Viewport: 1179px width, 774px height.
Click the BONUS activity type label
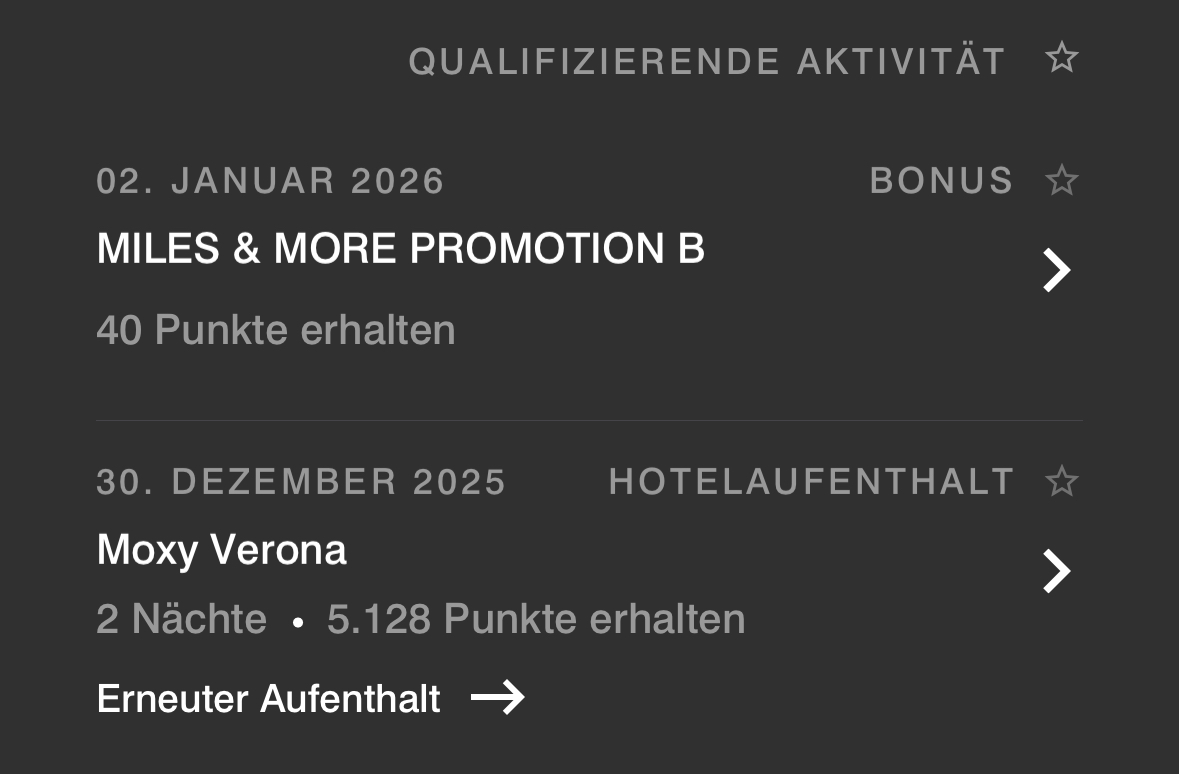pos(941,181)
